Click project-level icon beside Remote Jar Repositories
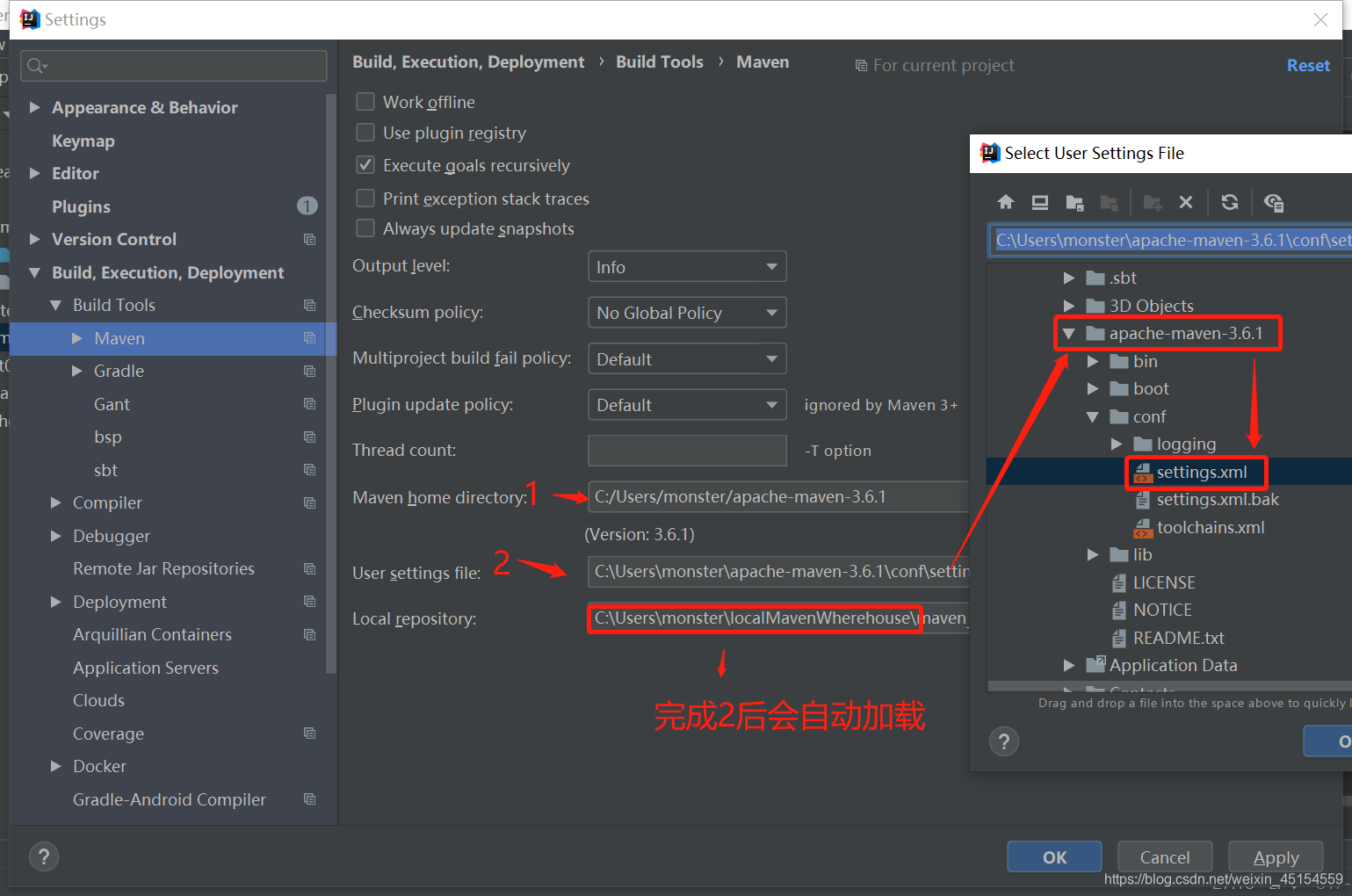The height and width of the screenshot is (896, 1352). tap(309, 569)
